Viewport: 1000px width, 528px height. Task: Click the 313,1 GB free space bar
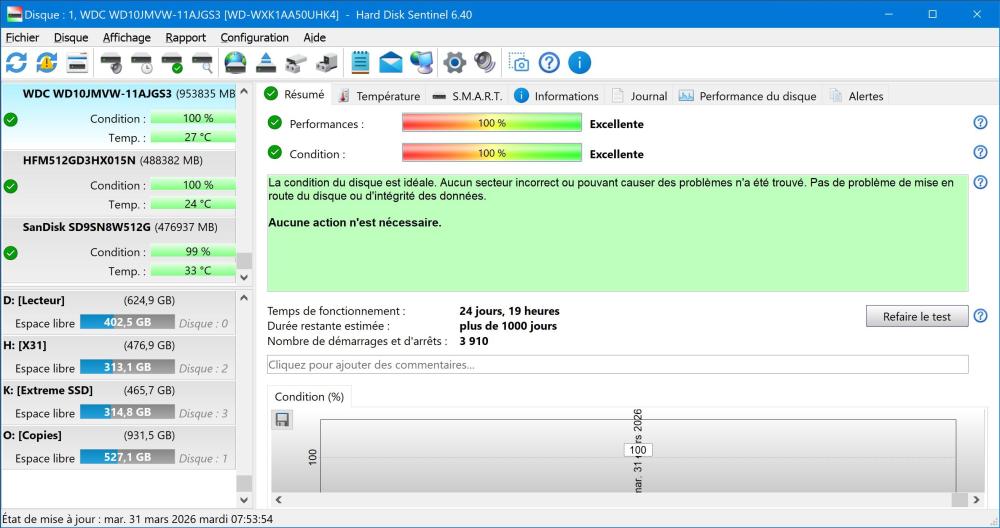tap(127, 367)
